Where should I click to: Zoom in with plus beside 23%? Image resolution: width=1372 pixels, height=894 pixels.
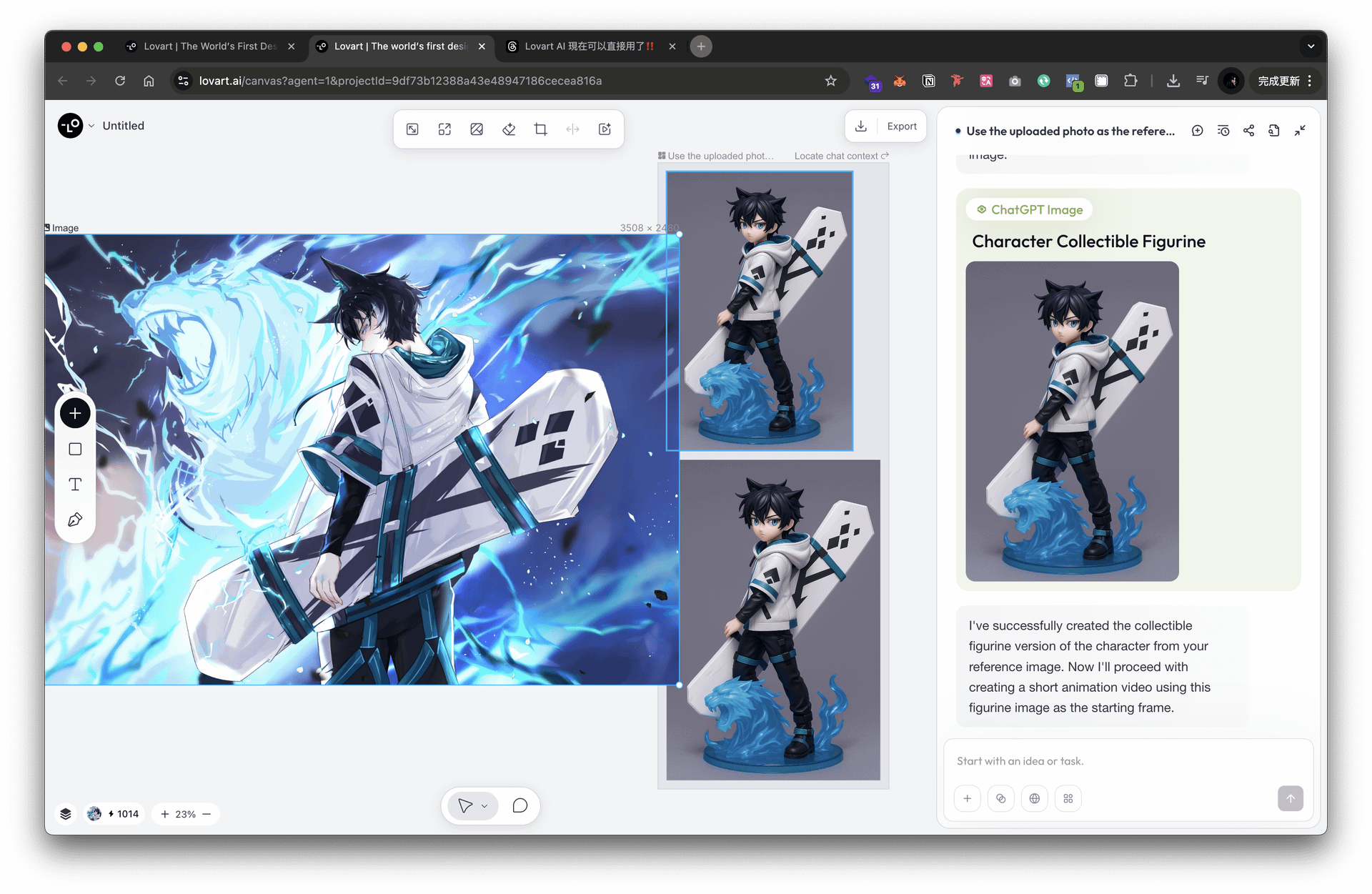tap(165, 814)
